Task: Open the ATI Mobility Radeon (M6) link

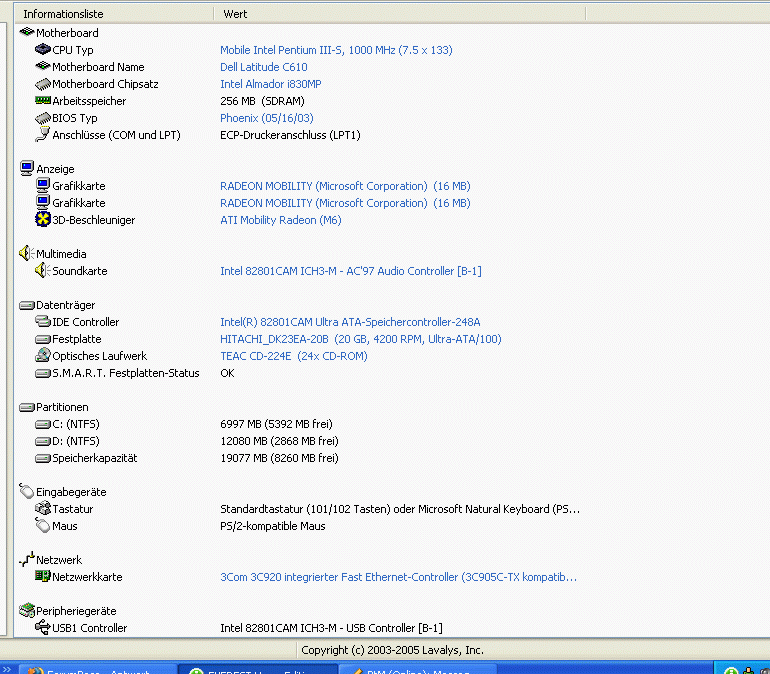Action: (x=280, y=220)
